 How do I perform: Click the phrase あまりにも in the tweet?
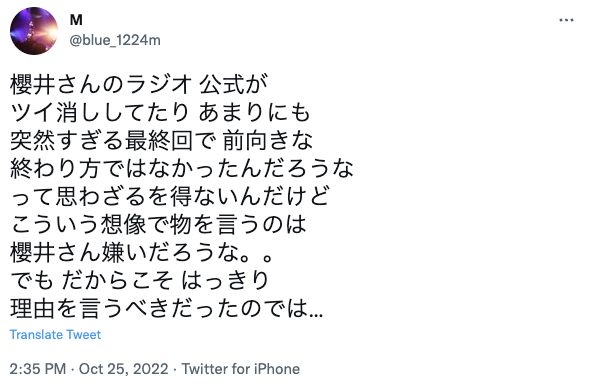pyautogui.click(x=254, y=112)
